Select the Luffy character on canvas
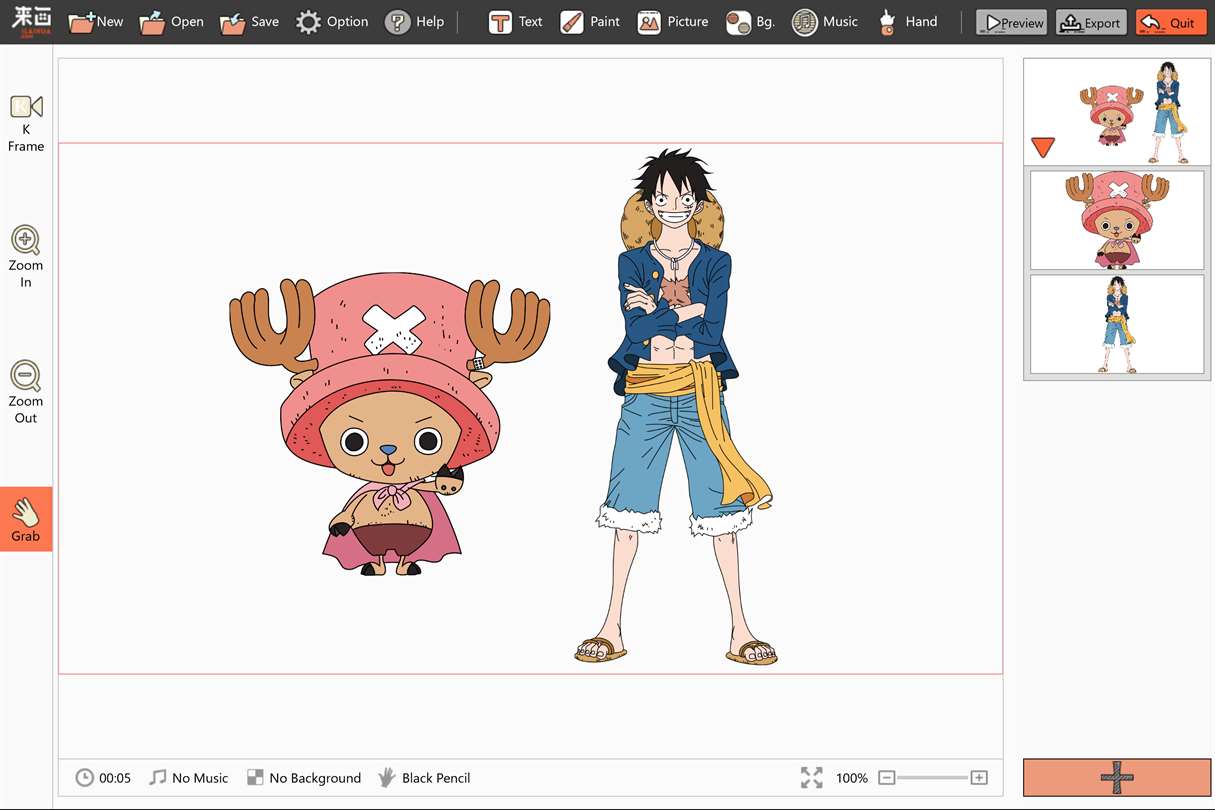 pyautogui.click(x=677, y=406)
